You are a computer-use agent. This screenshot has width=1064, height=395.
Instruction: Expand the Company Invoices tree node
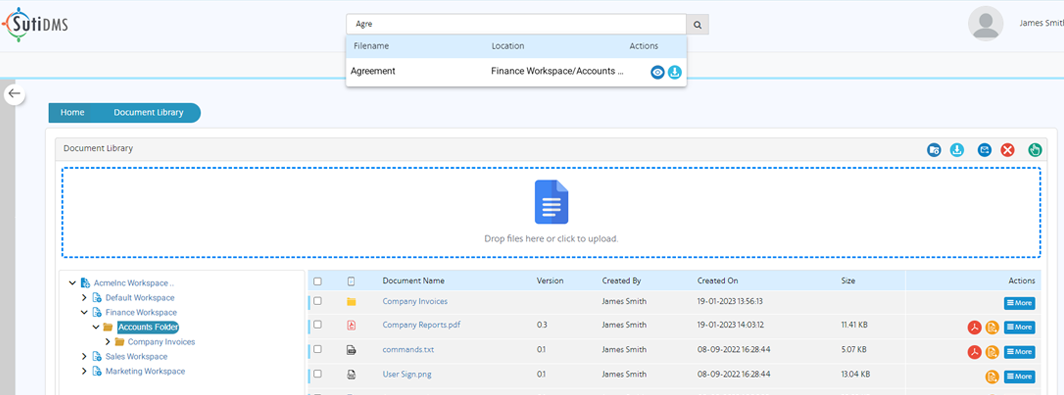click(x=108, y=342)
